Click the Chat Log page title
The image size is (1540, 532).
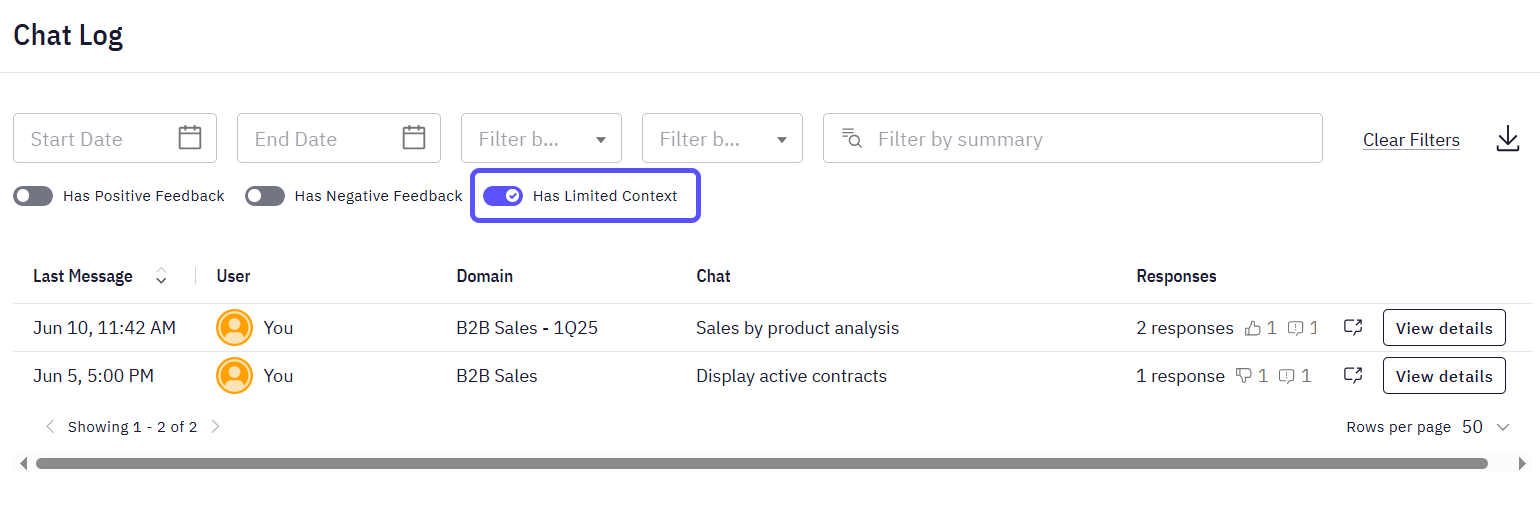tap(68, 36)
